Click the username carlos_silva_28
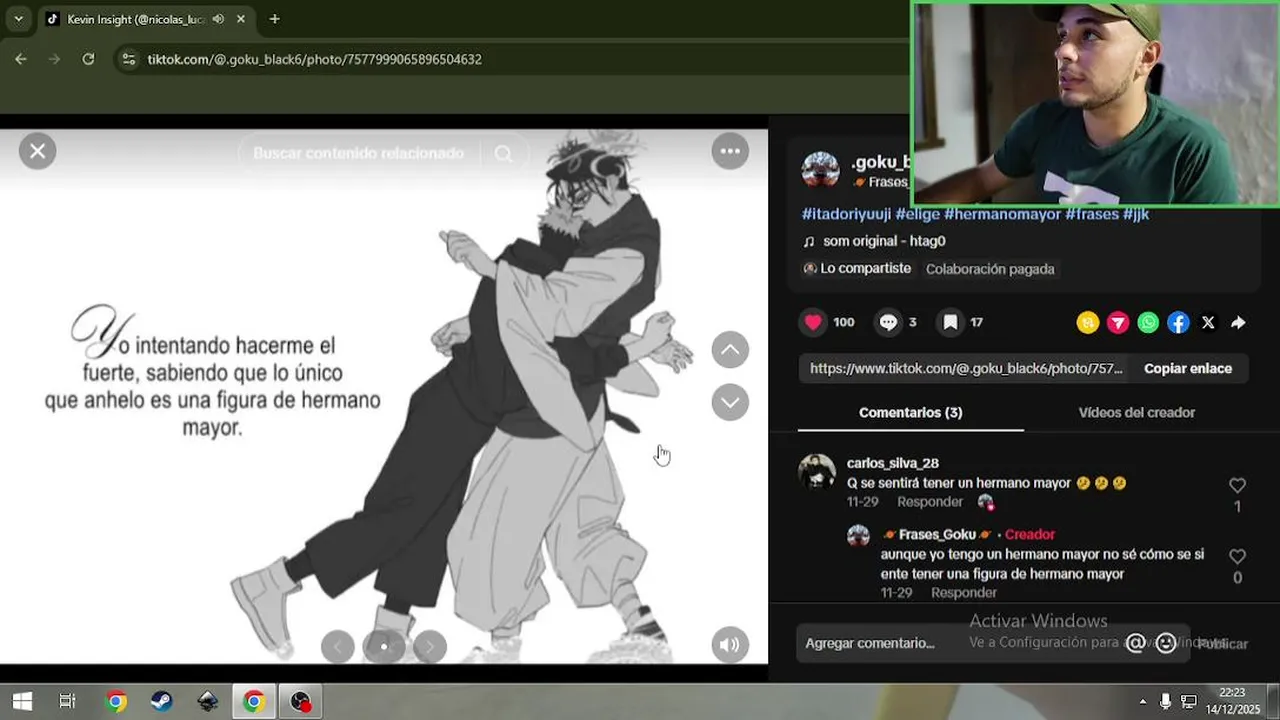This screenshot has height=720, width=1280. pyautogui.click(x=892, y=463)
